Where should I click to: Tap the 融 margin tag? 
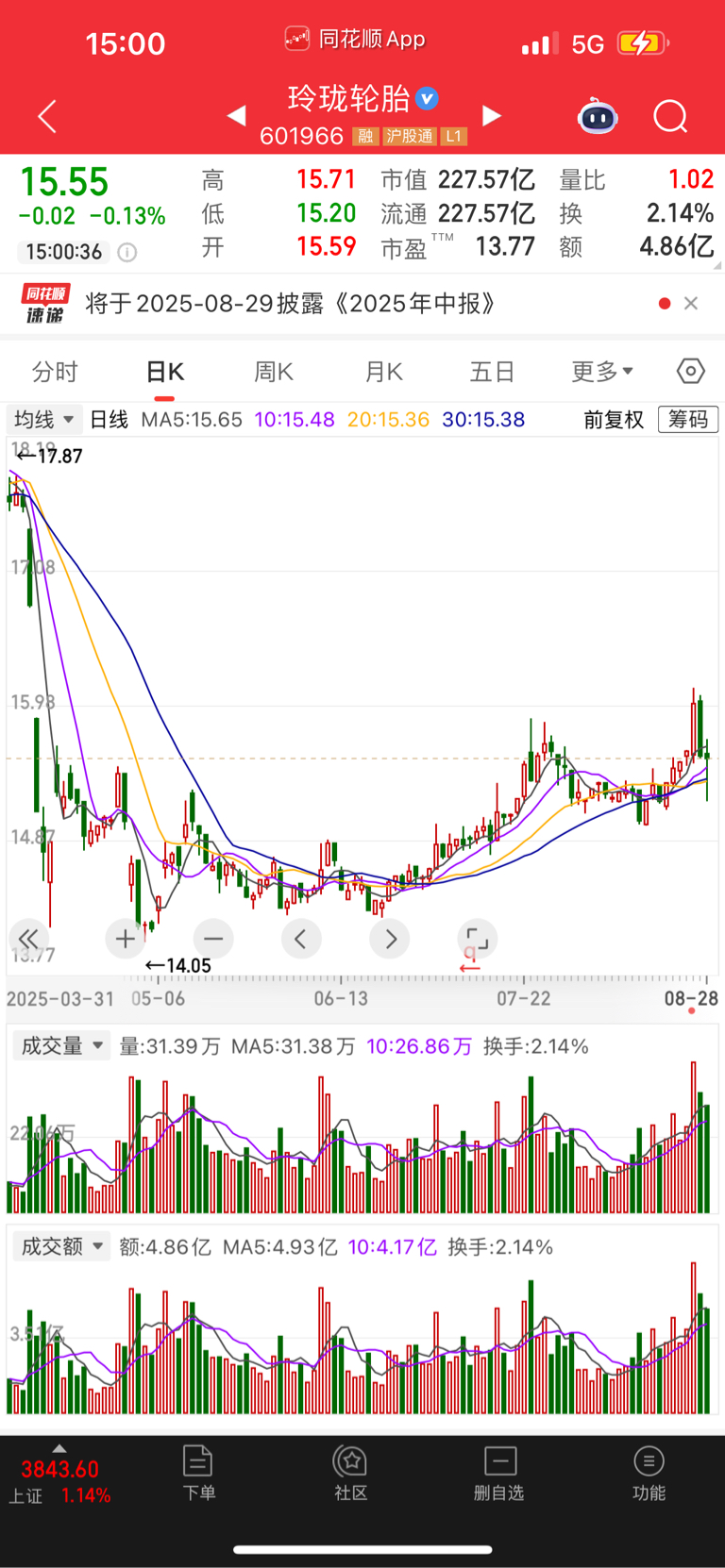pos(365,136)
